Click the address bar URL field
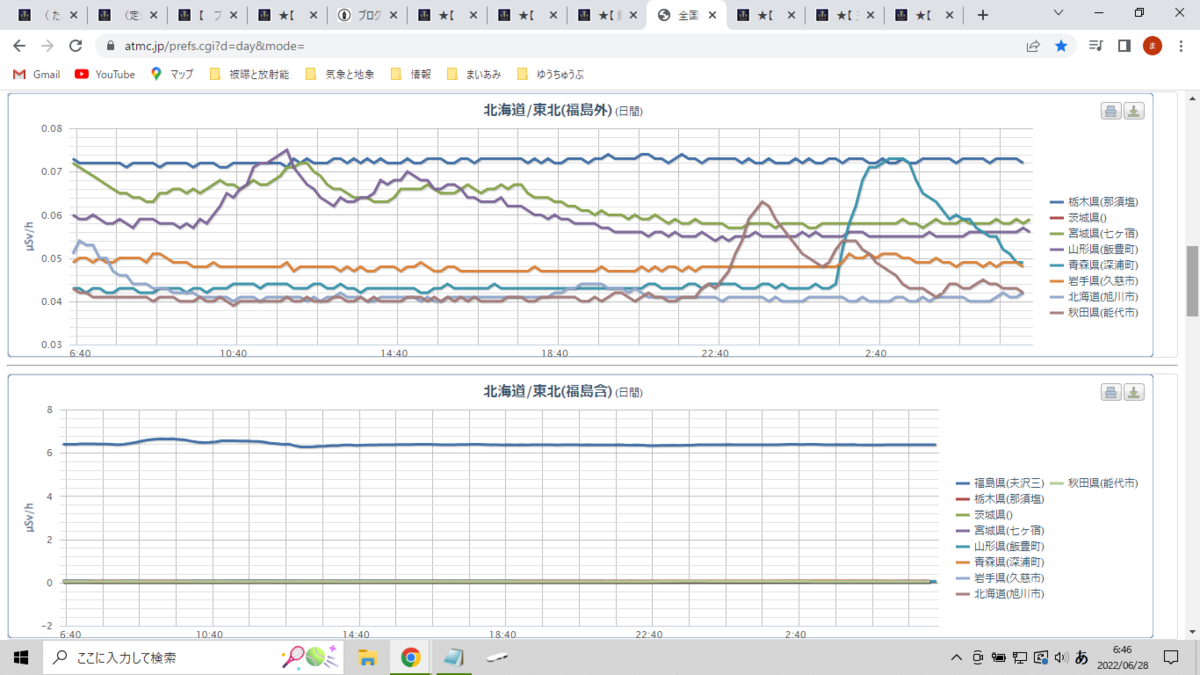The image size is (1200, 675). [x=560, y=46]
